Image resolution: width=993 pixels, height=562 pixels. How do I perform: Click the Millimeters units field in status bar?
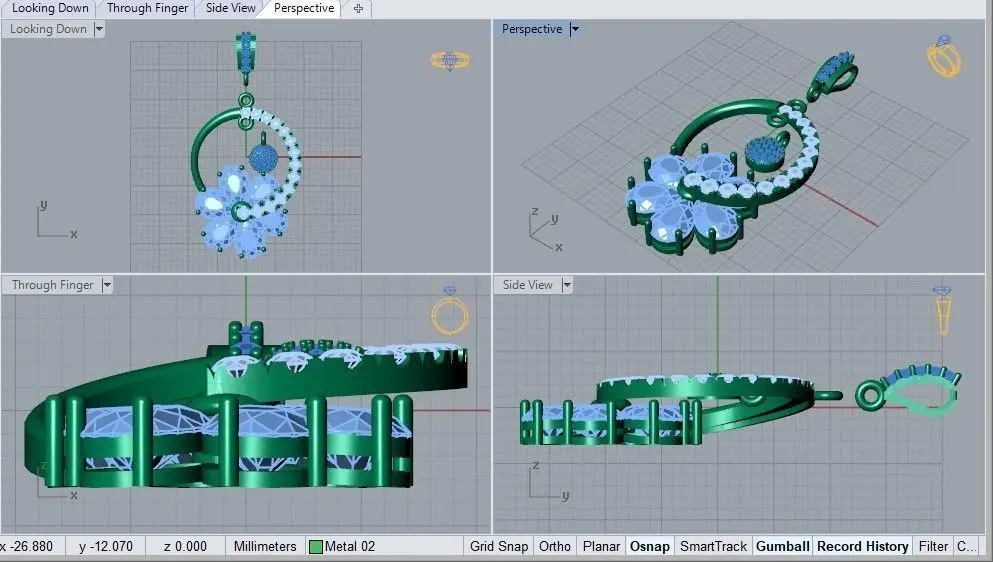pyautogui.click(x=265, y=546)
